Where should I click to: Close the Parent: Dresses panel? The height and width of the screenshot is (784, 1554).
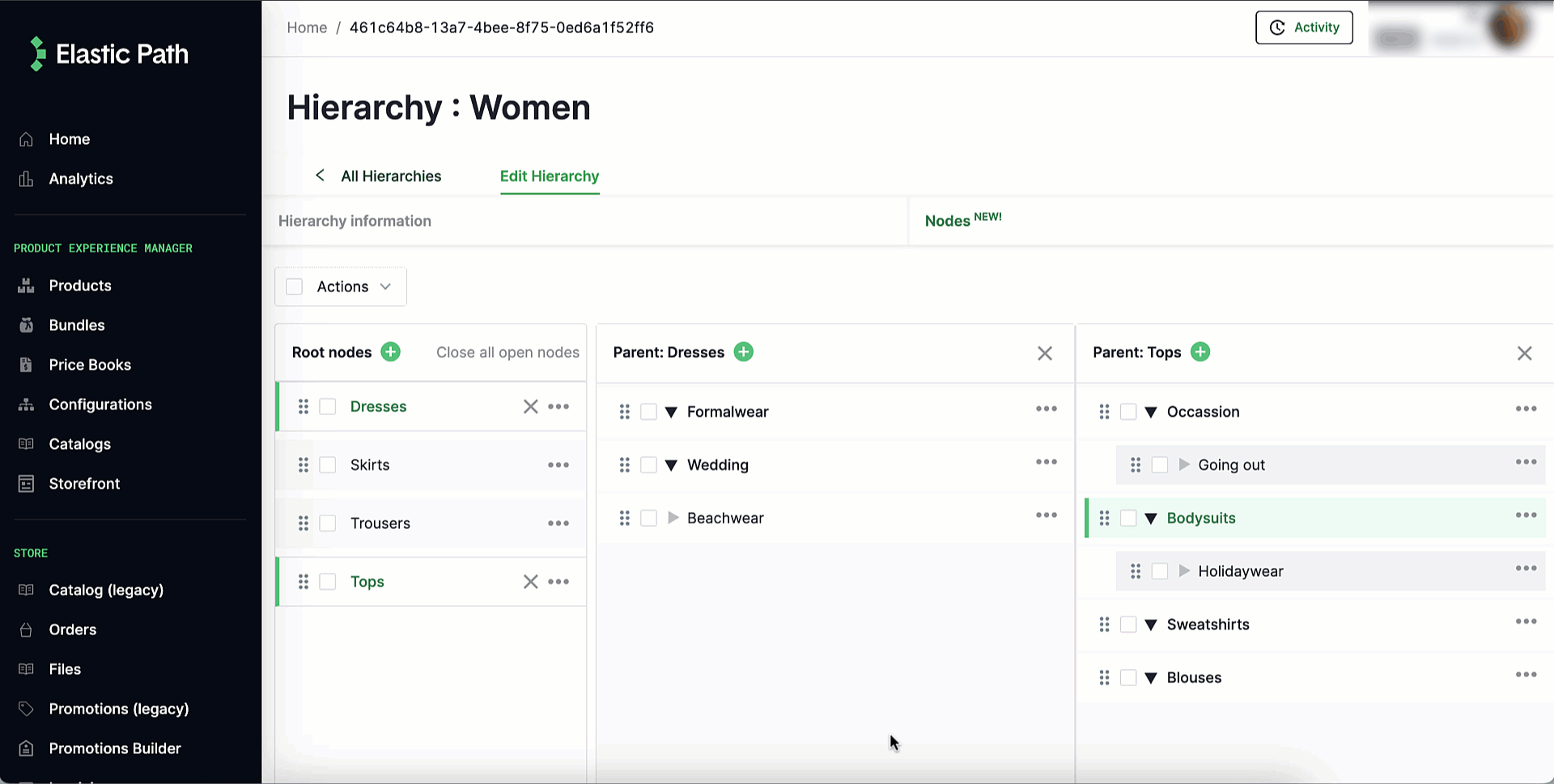(1044, 354)
